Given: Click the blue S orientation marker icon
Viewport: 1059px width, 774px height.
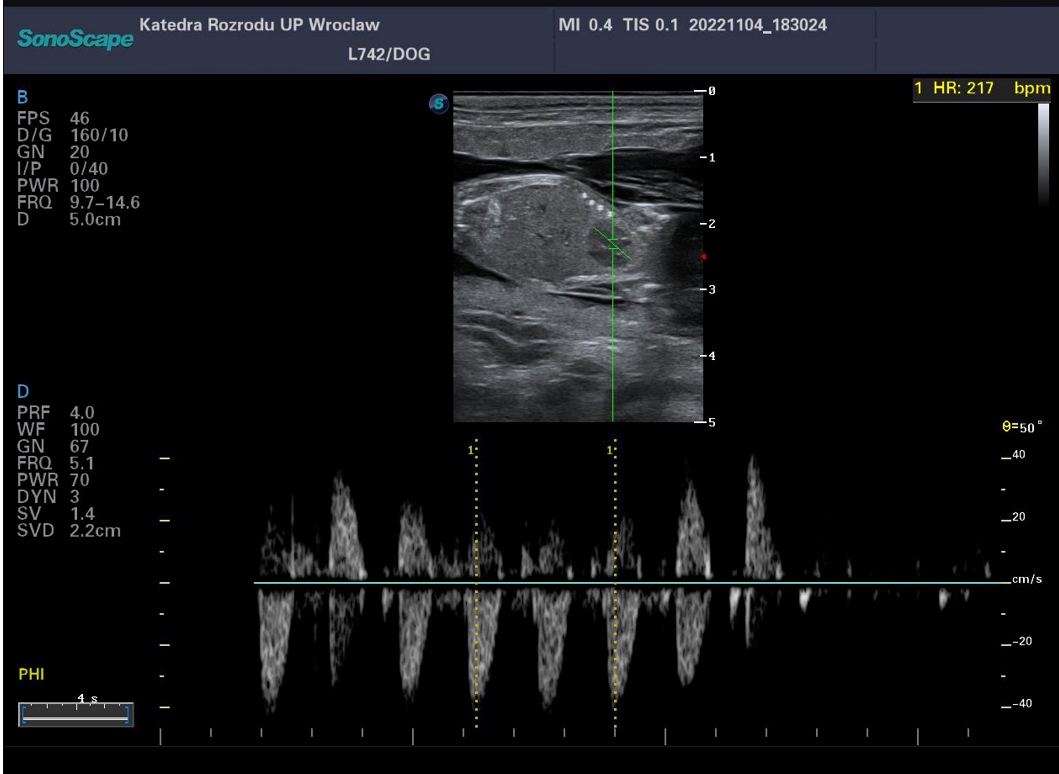Looking at the screenshot, I should pyautogui.click(x=439, y=103).
